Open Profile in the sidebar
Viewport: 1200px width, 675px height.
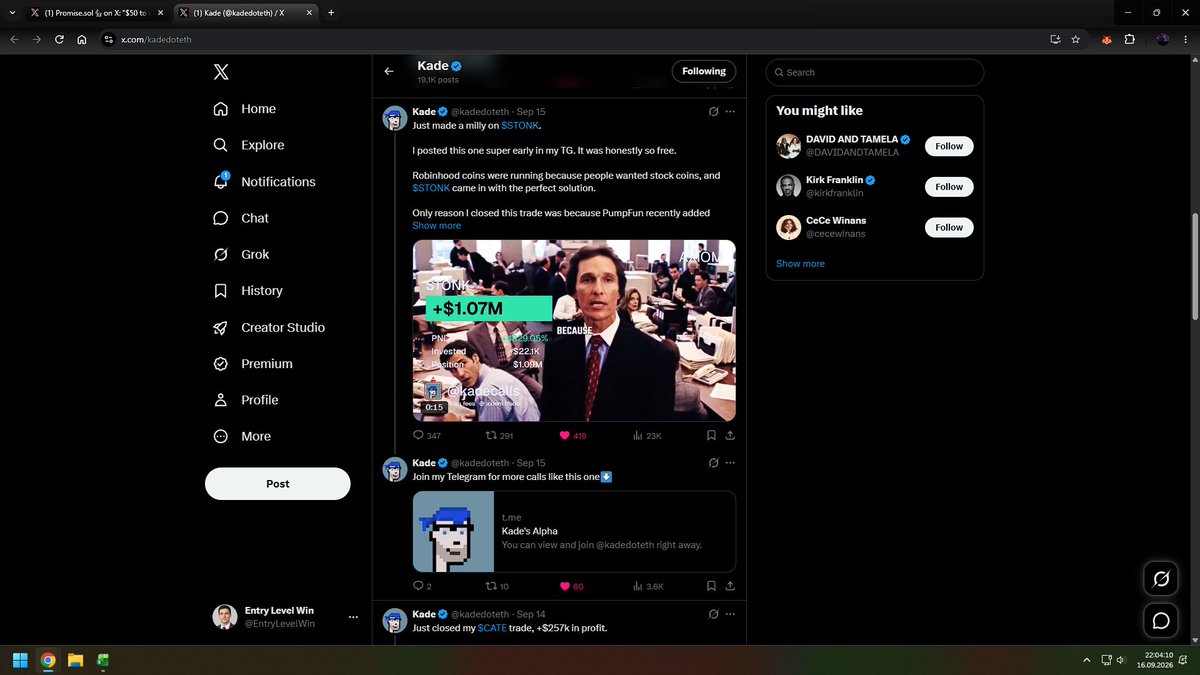click(246, 400)
